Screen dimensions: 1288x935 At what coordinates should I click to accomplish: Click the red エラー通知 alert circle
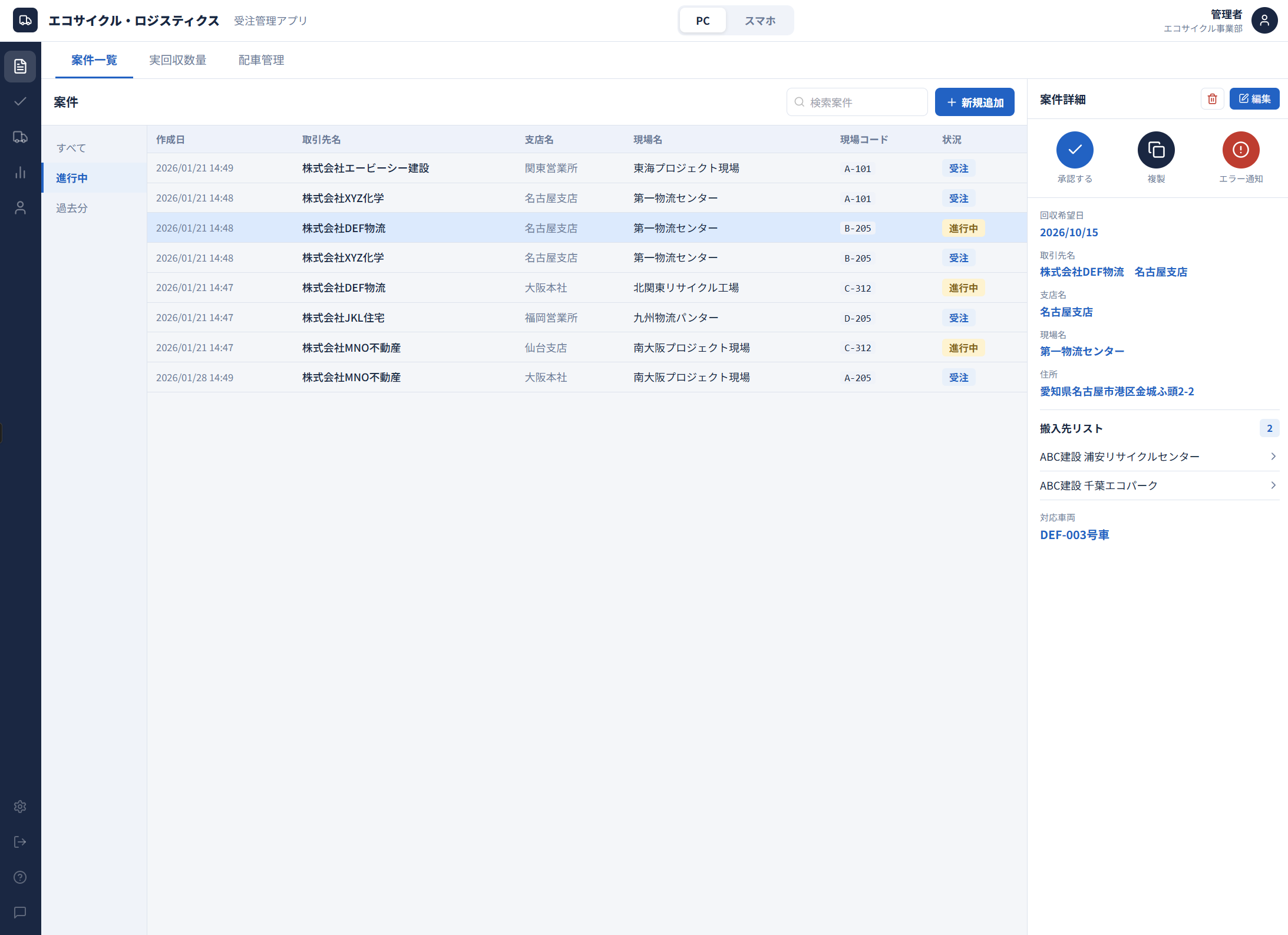[x=1241, y=150]
